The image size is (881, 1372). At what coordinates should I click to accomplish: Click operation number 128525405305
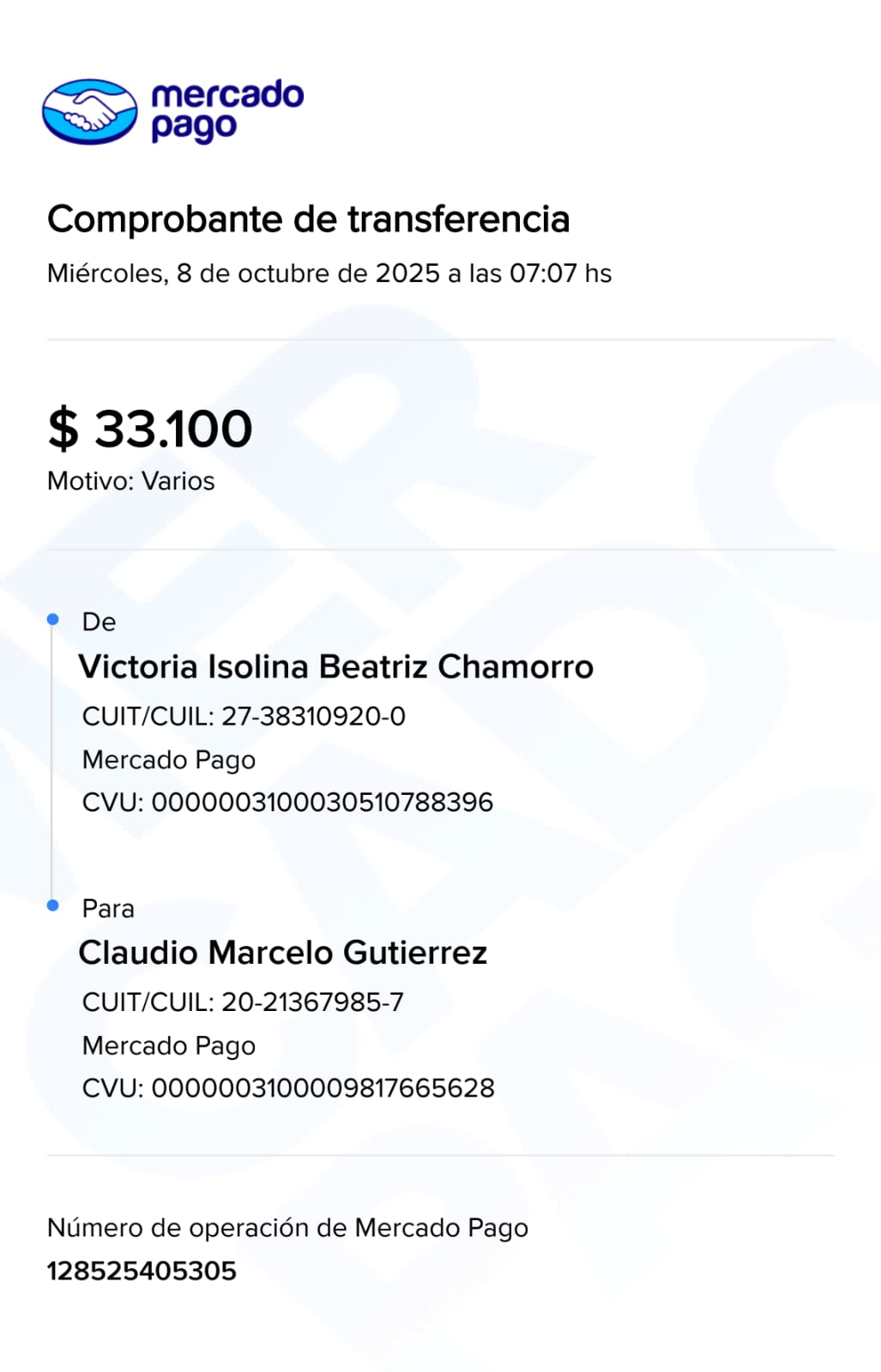pos(142,1271)
